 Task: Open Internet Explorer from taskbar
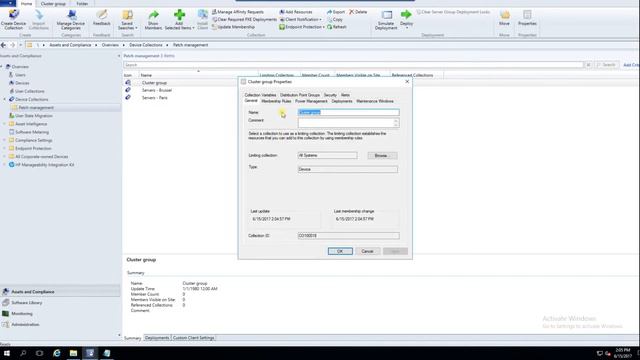point(57,353)
